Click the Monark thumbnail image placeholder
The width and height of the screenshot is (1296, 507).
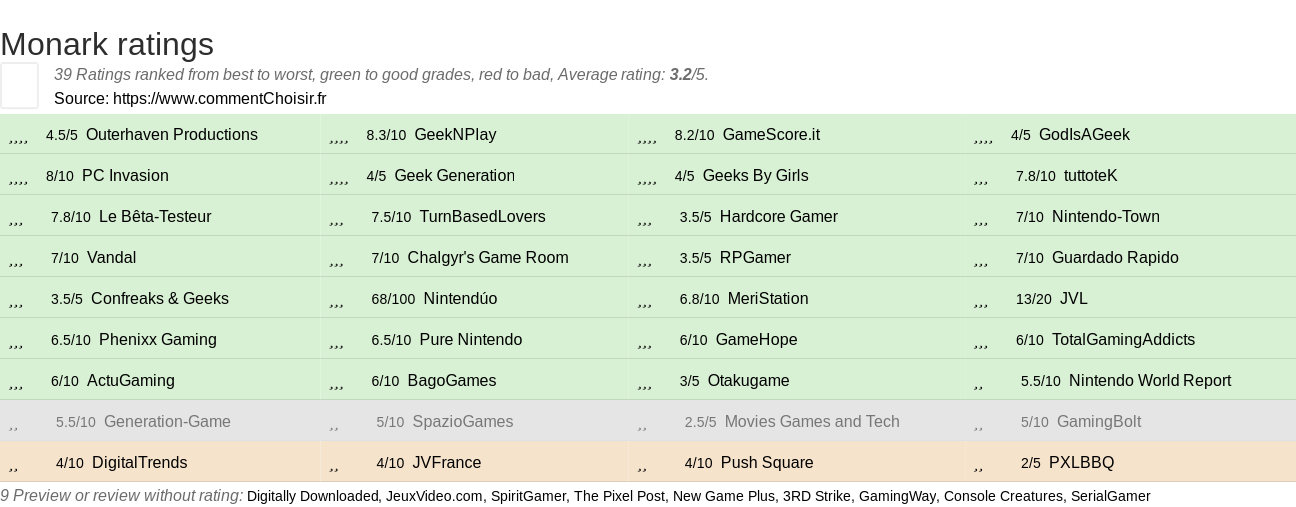tap(19, 85)
